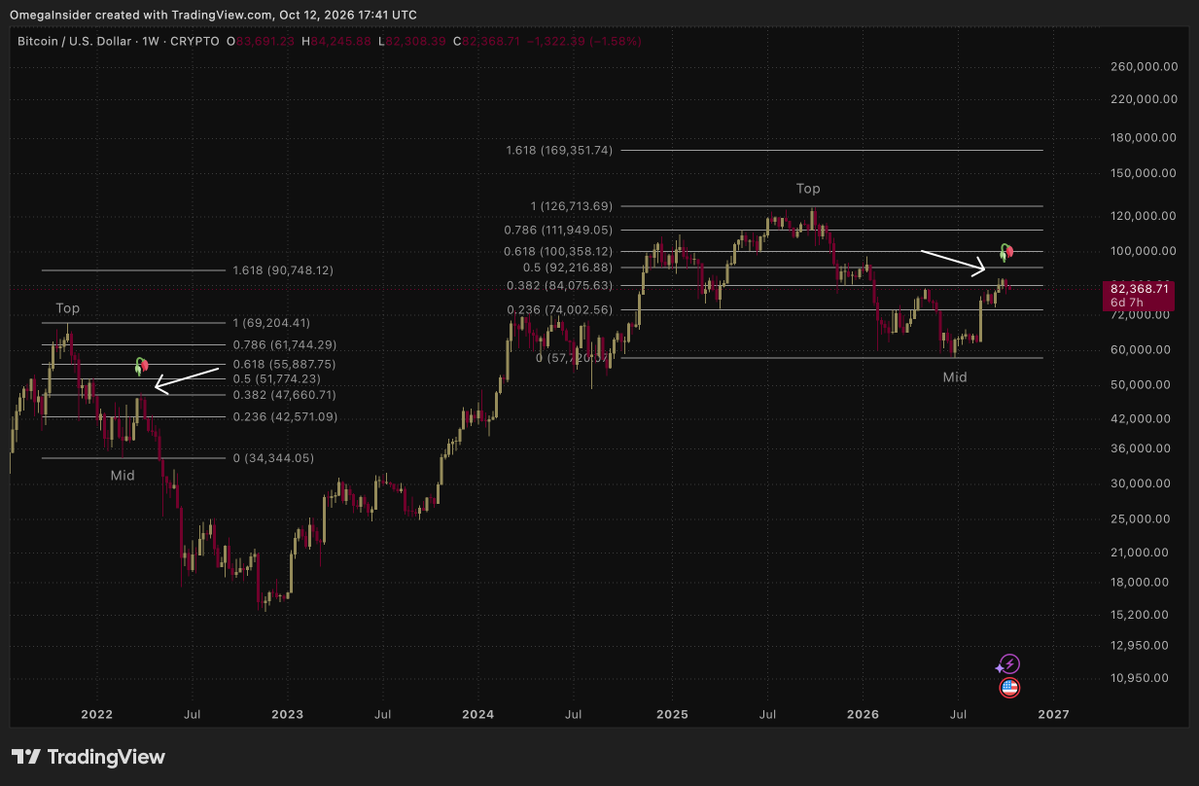Click the 10,950.00 price scale label
This screenshot has height=786, width=1199.
(1140, 677)
